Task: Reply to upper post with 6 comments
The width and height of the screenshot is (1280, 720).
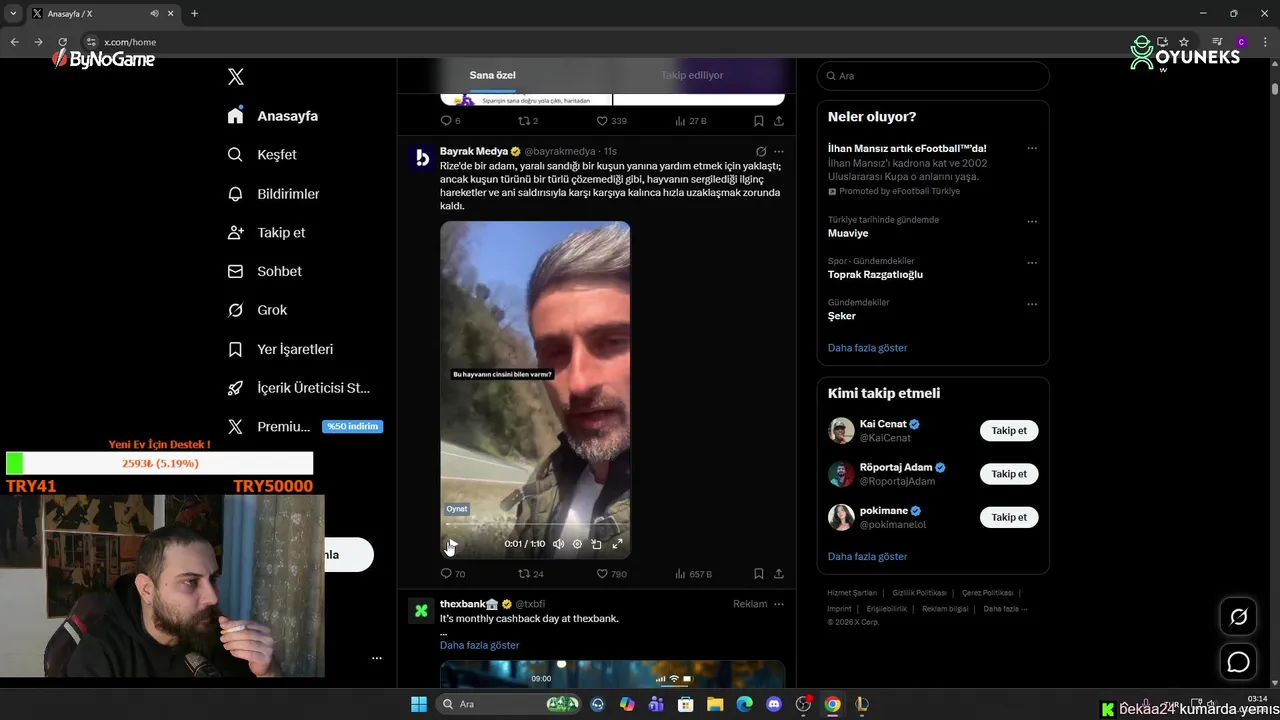Action: click(x=450, y=121)
